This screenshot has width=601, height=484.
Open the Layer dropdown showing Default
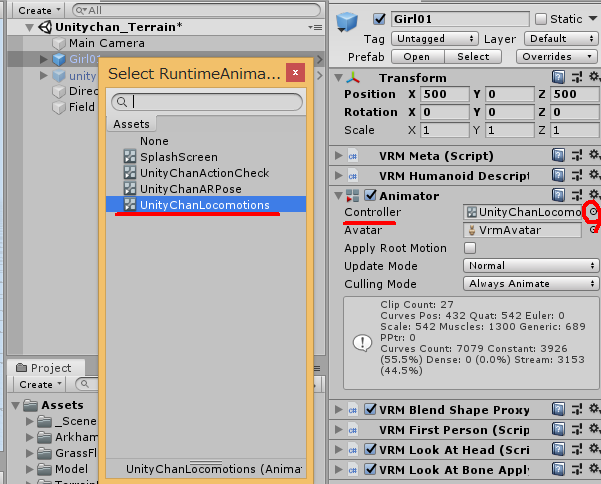click(561, 39)
